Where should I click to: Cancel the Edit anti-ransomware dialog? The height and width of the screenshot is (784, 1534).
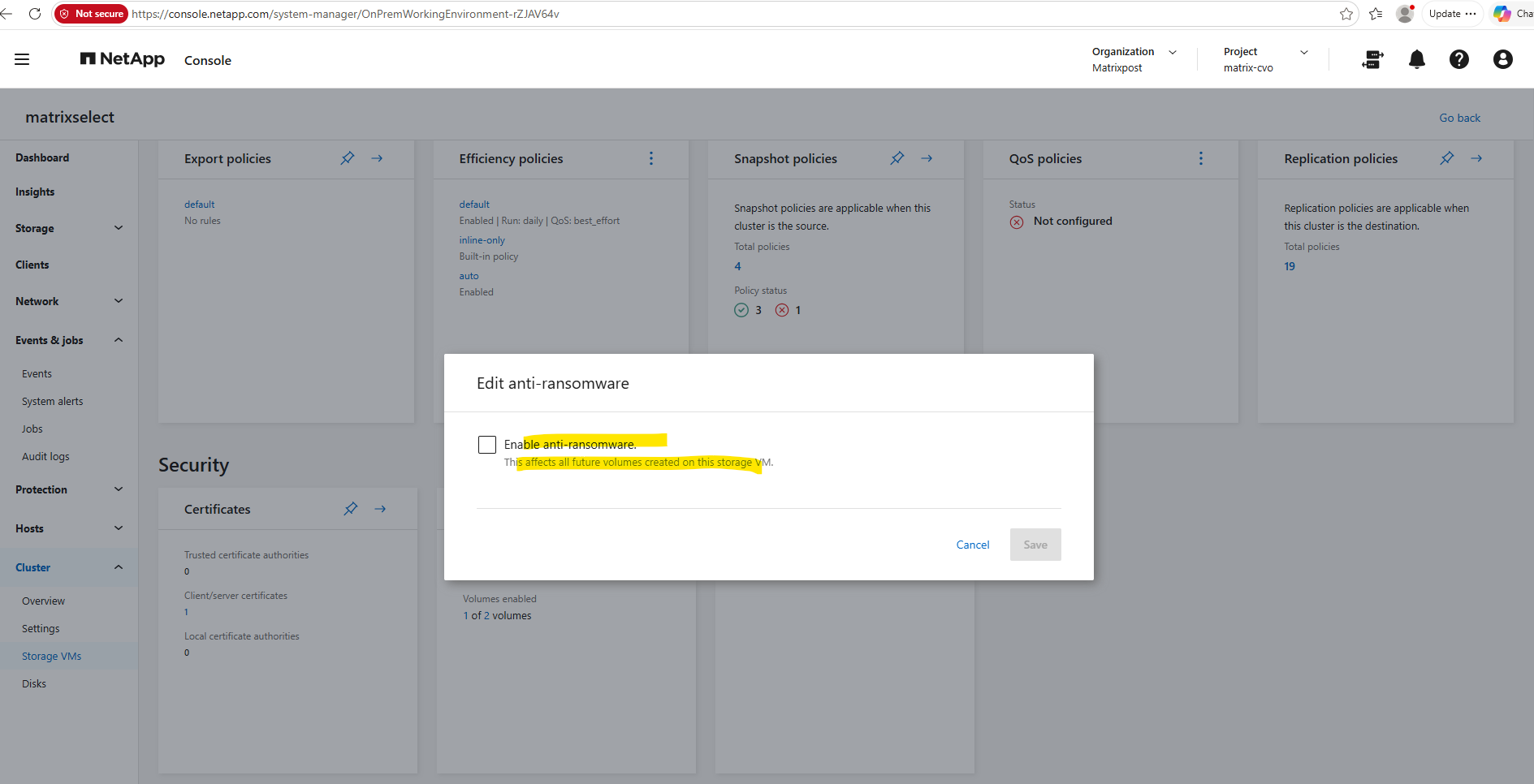point(973,545)
